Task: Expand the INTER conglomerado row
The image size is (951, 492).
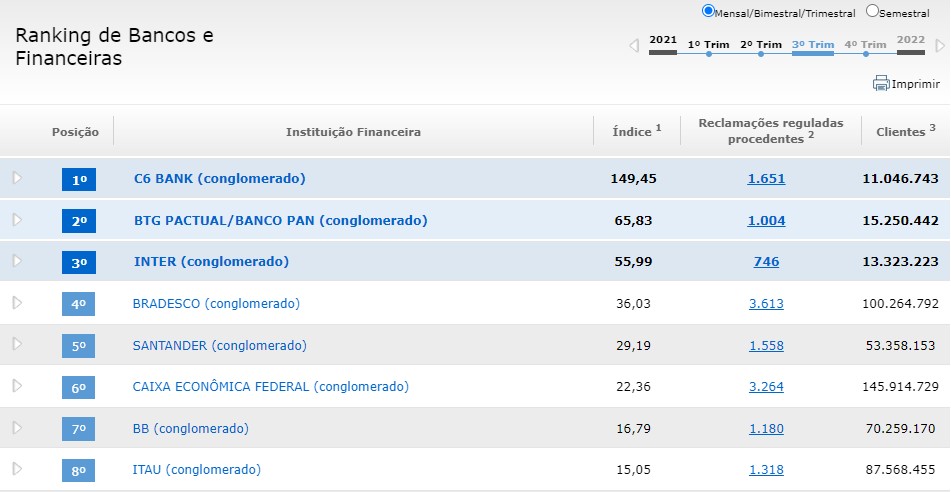Action: point(17,261)
